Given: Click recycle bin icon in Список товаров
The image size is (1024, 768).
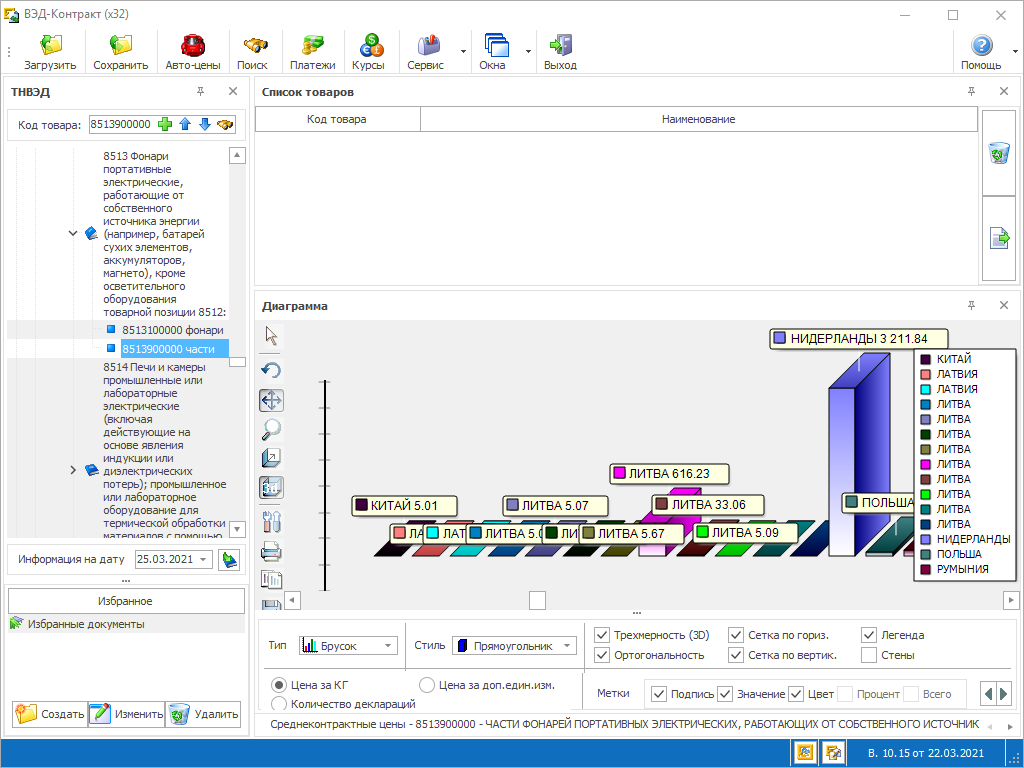Looking at the screenshot, I should click(999, 153).
